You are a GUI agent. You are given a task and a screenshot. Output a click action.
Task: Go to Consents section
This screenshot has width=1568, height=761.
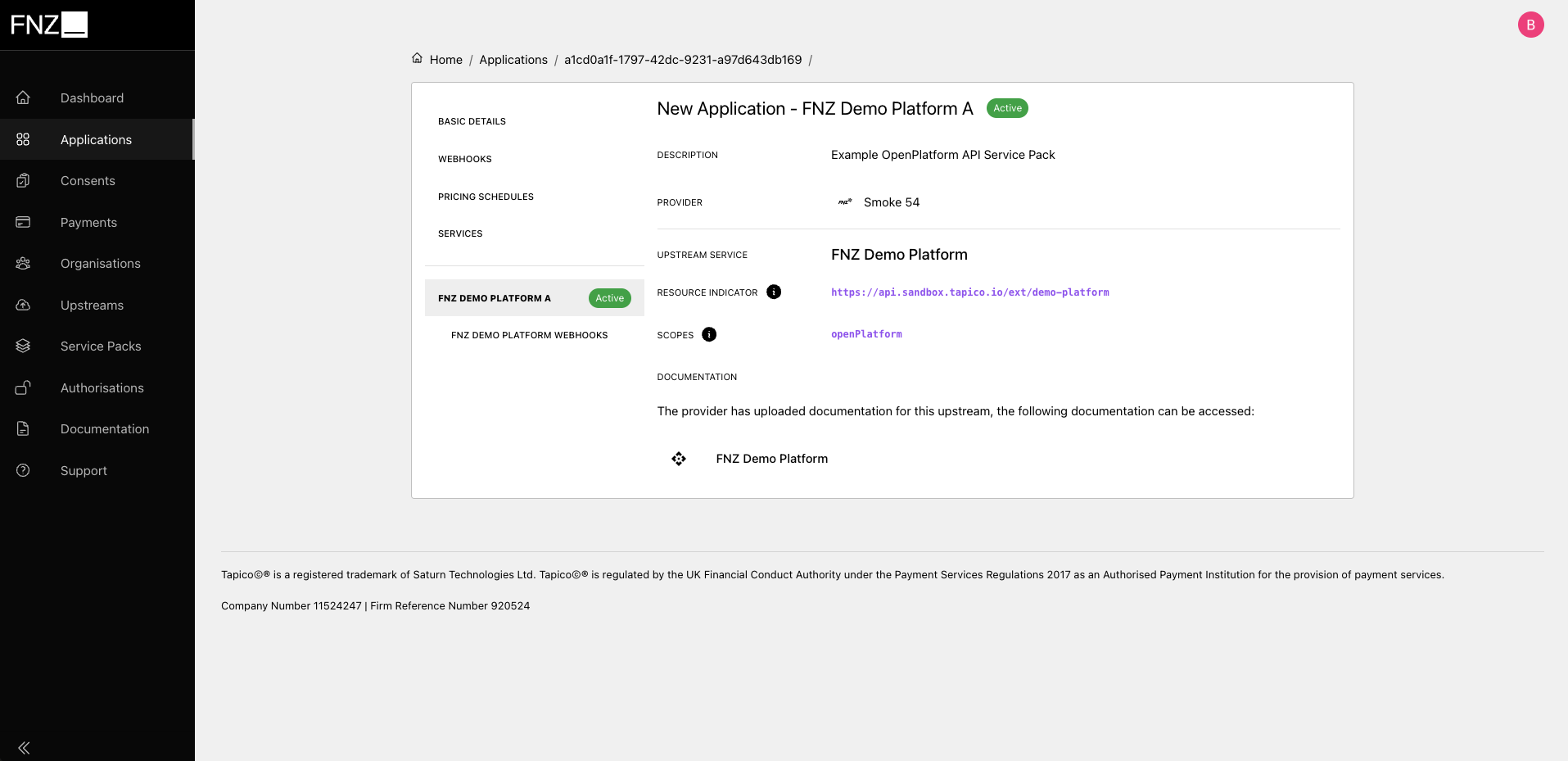tap(88, 180)
